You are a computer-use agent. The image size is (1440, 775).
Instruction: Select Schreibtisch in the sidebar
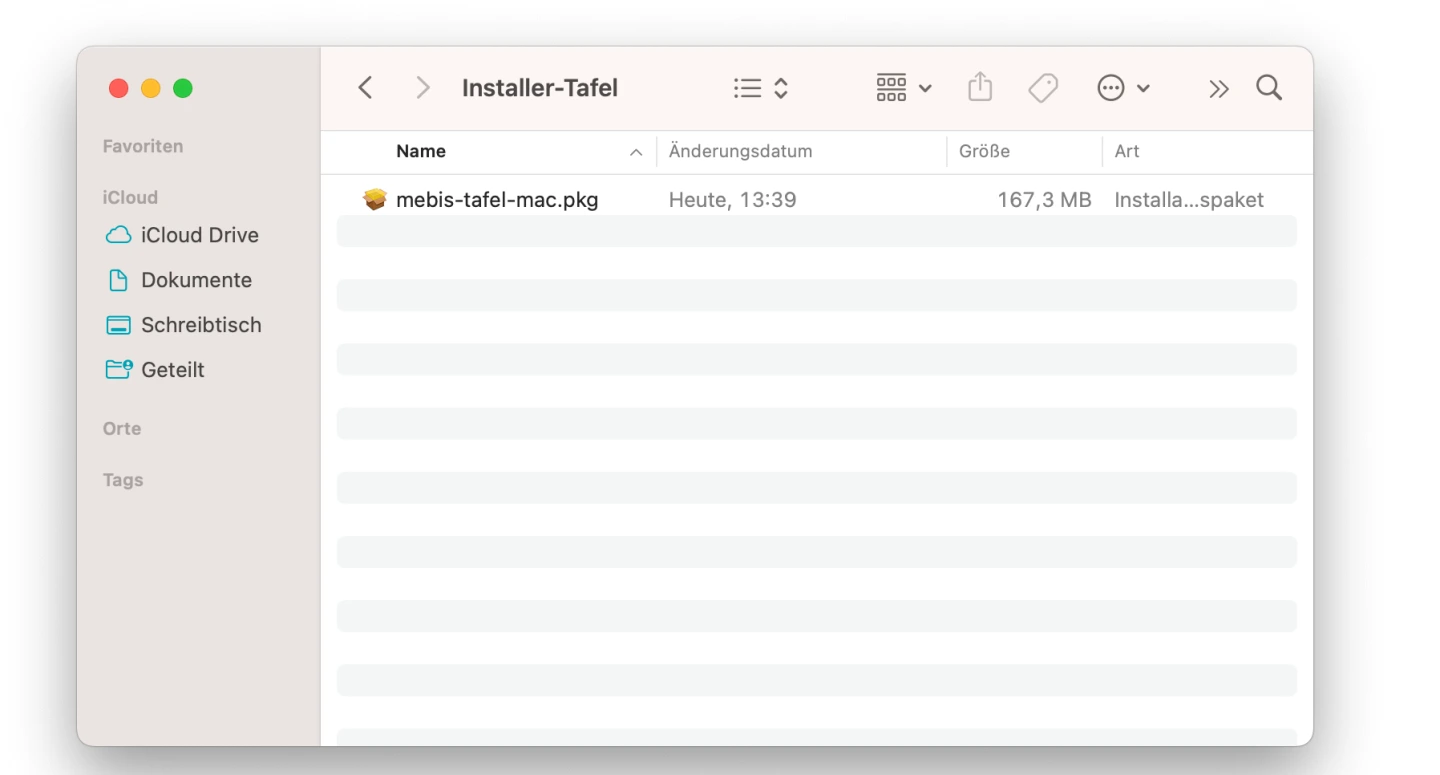[201, 325]
